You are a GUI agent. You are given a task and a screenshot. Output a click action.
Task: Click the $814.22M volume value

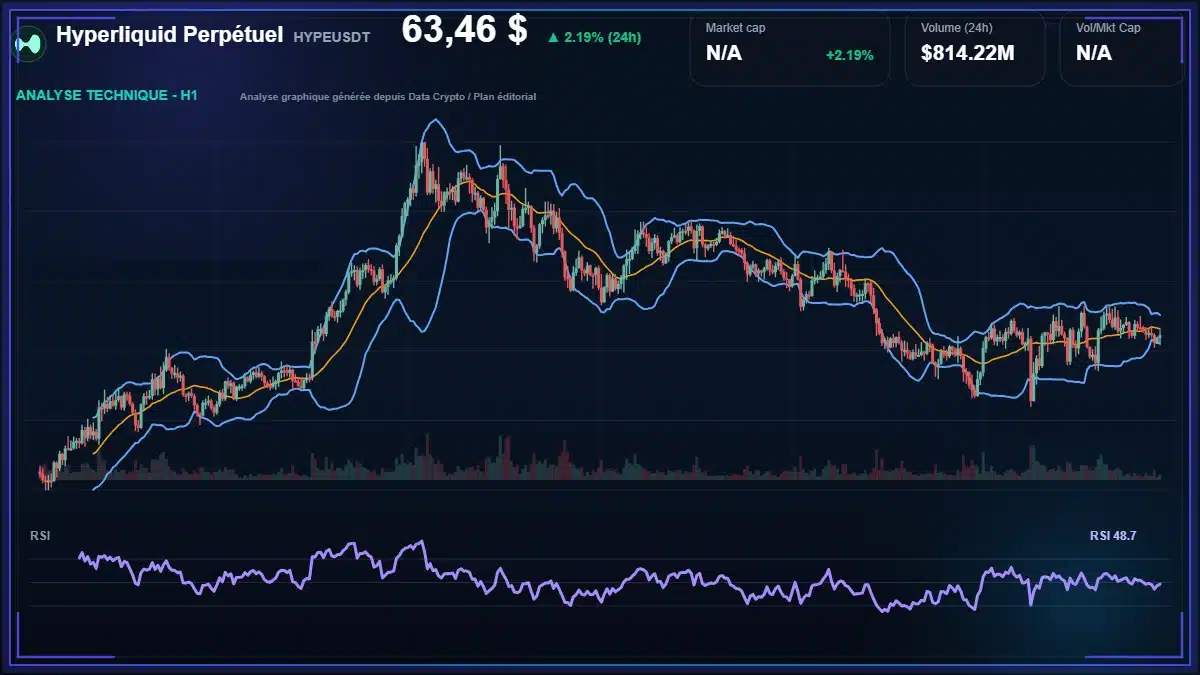pyautogui.click(x=967, y=53)
